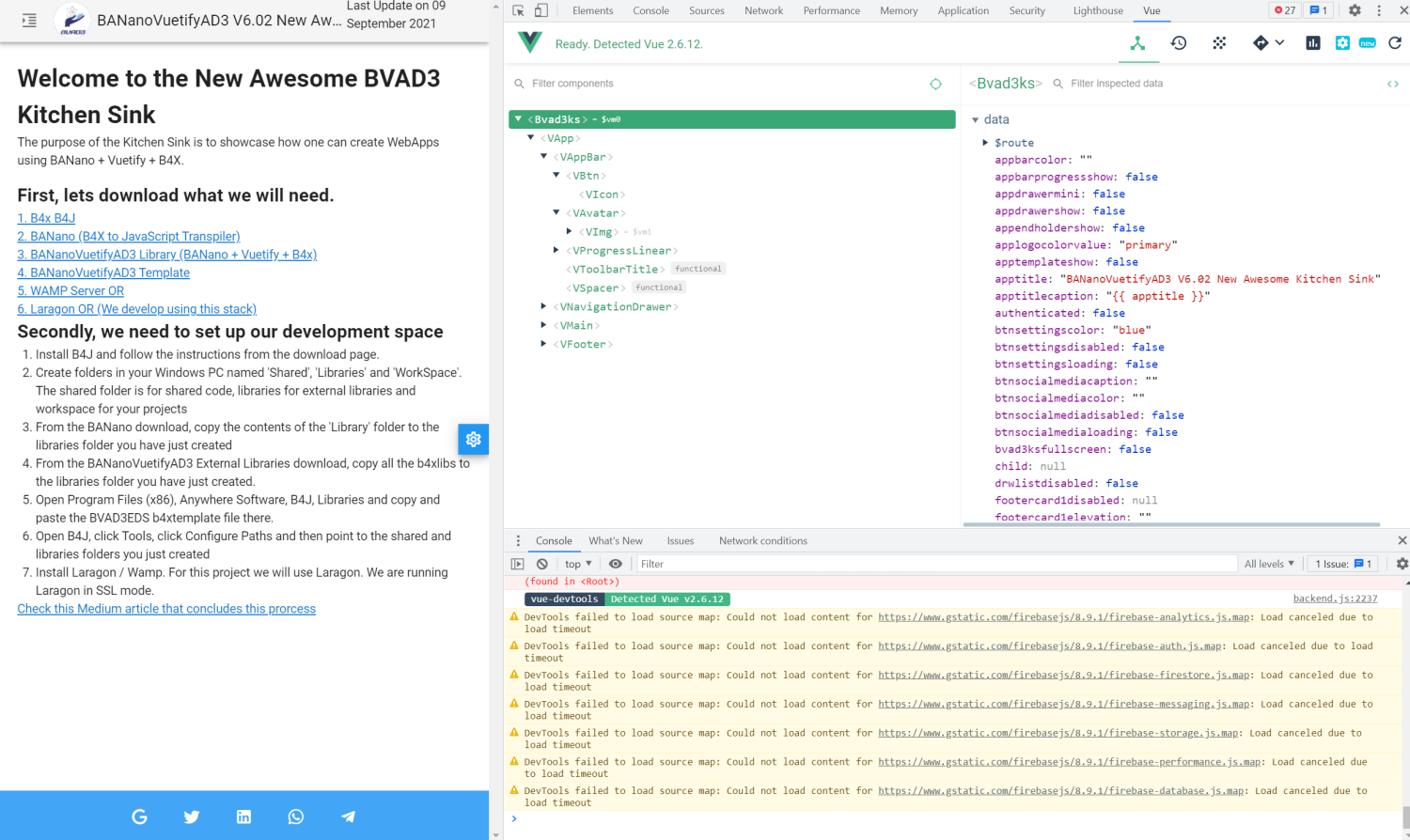Viewport: 1410px width, 840px height.
Task: Click the Vue devtools 'new' badge
Action: pos(1368,43)
